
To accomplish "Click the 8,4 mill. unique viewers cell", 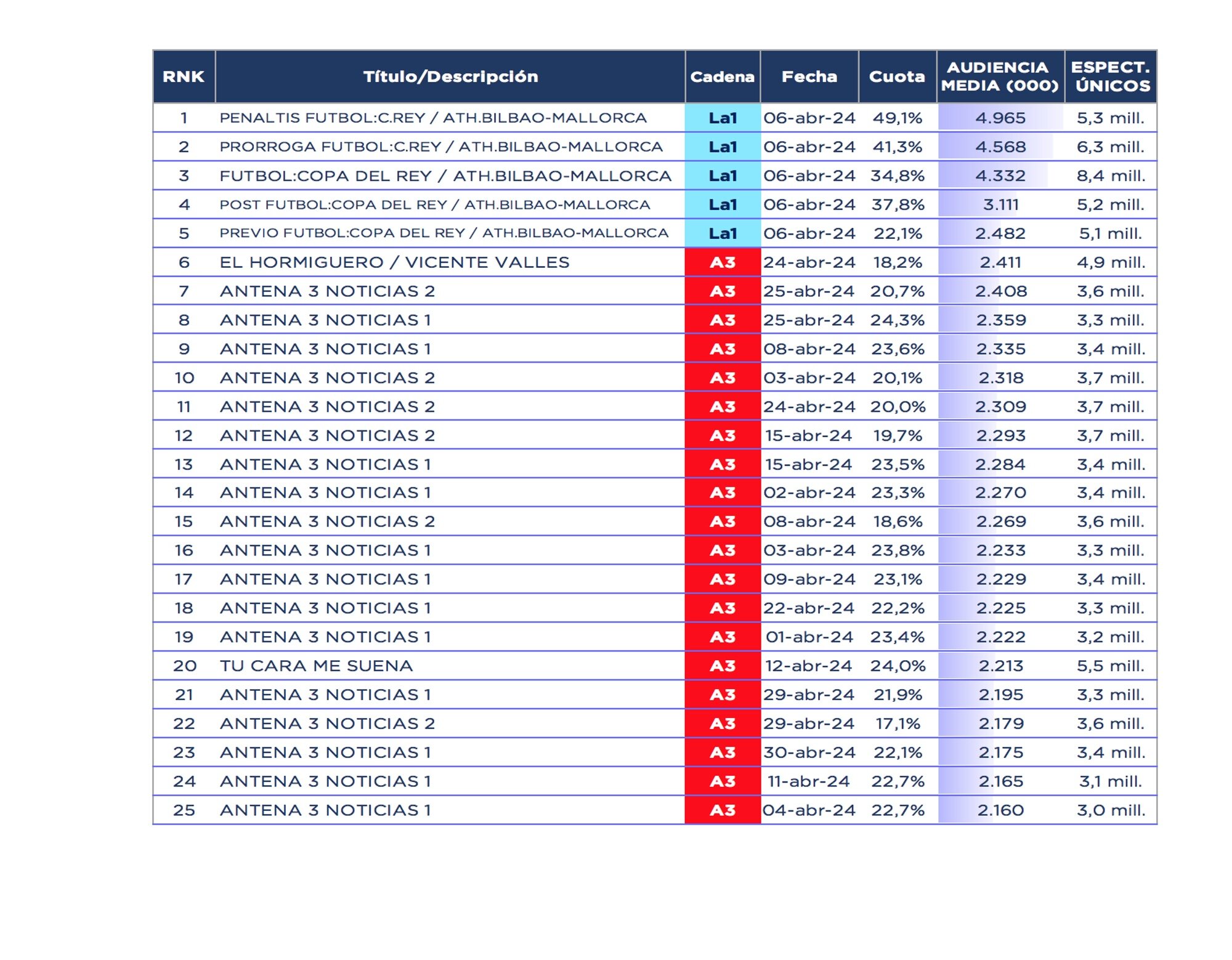I will coord(1111,175).
